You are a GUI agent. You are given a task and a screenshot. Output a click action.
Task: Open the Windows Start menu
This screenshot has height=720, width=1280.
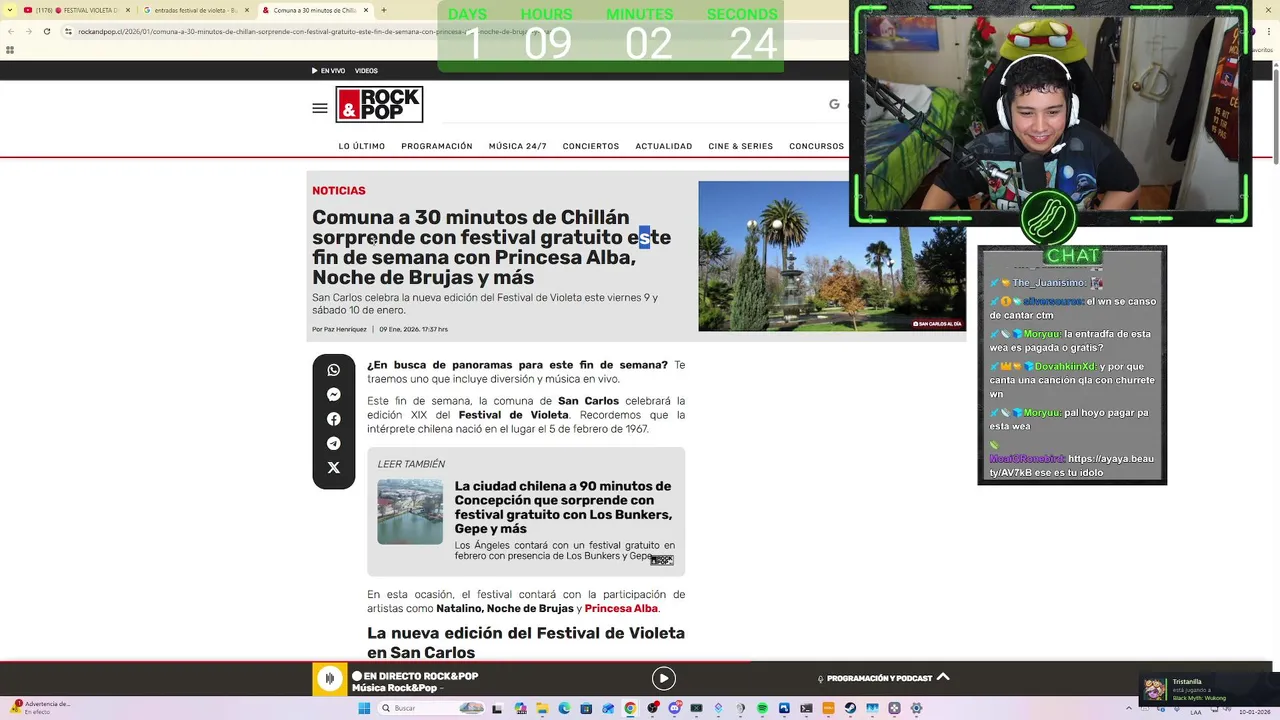[x=364, y=708]
